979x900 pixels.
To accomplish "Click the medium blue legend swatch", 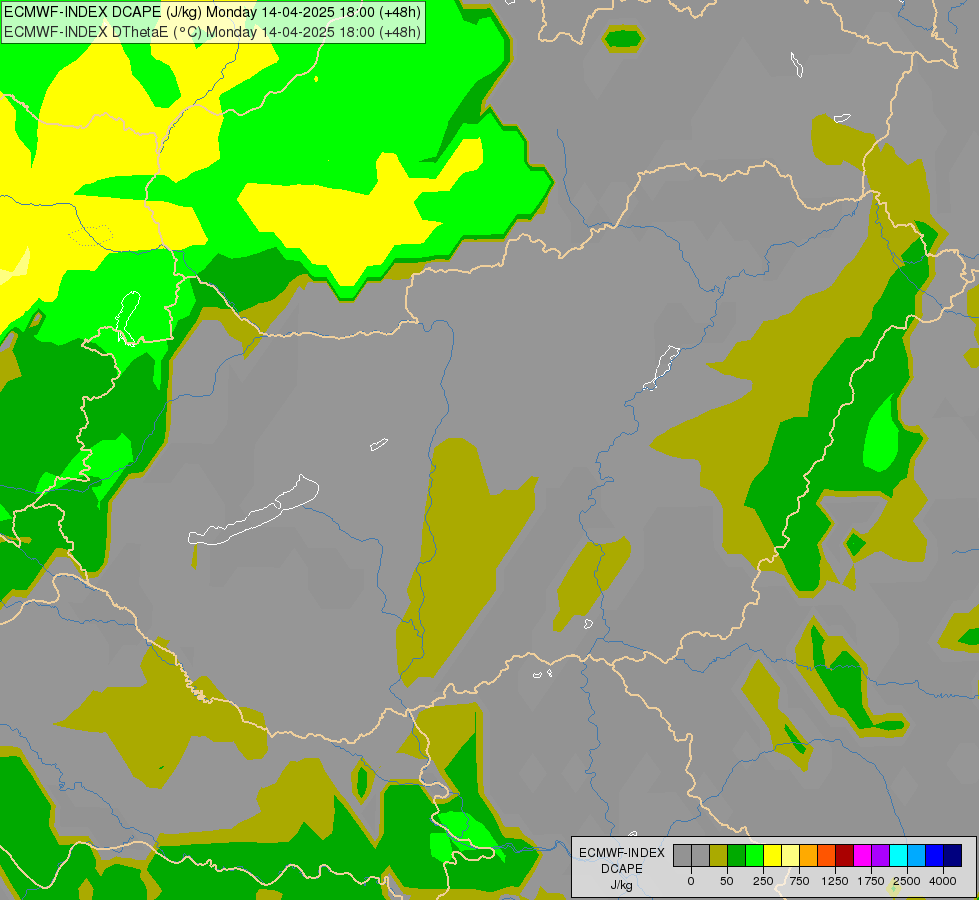I will (935, 855).
